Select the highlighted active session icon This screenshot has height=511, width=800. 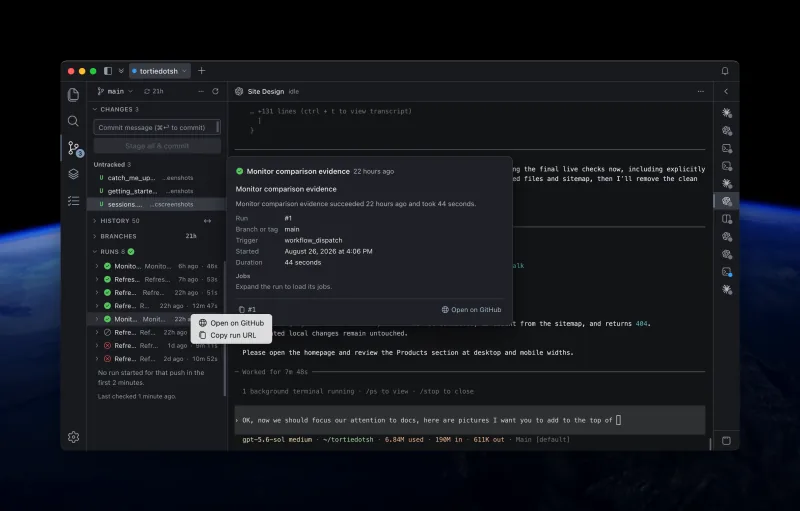point(727,201)
